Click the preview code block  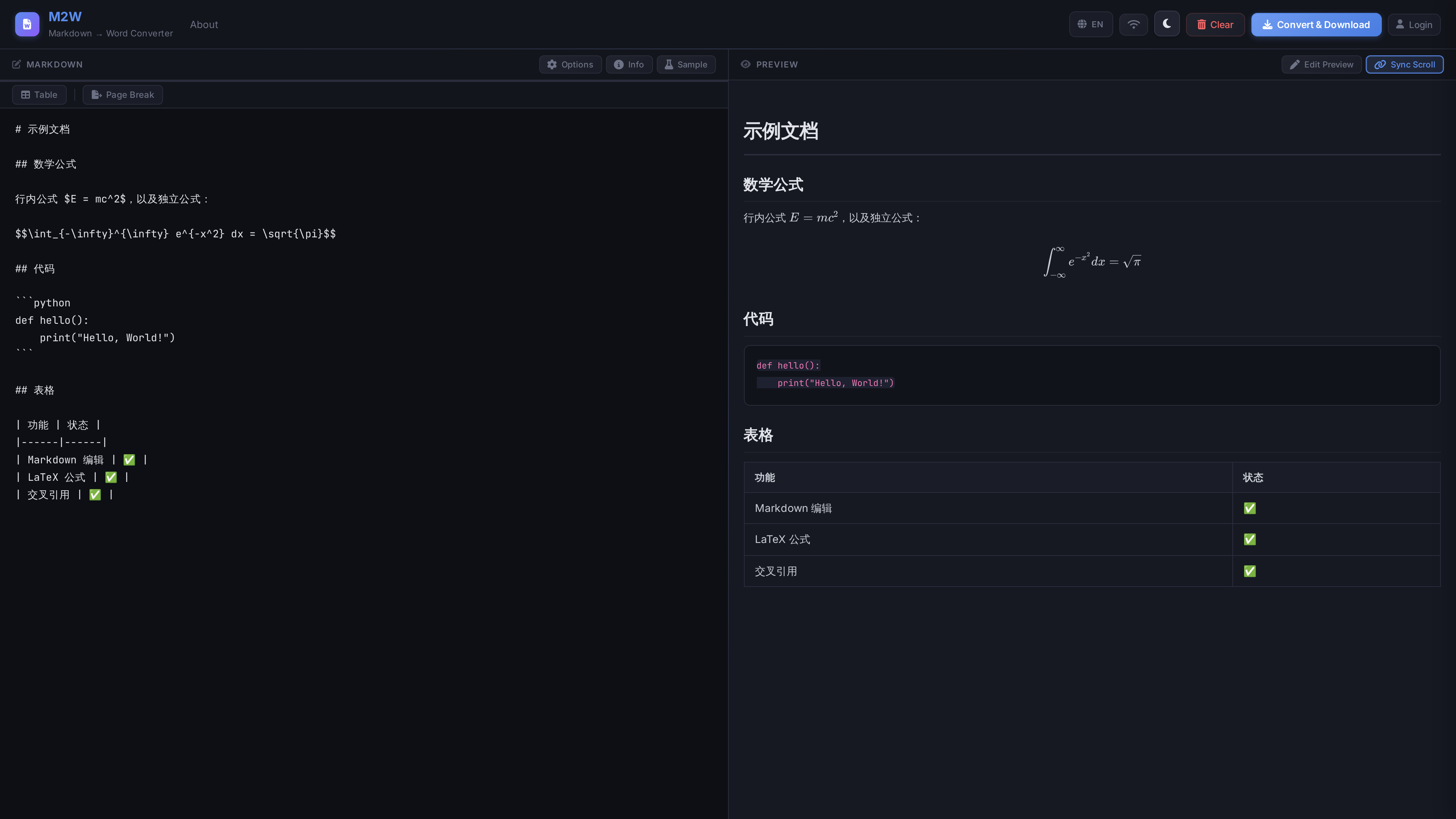[1092, 375]
